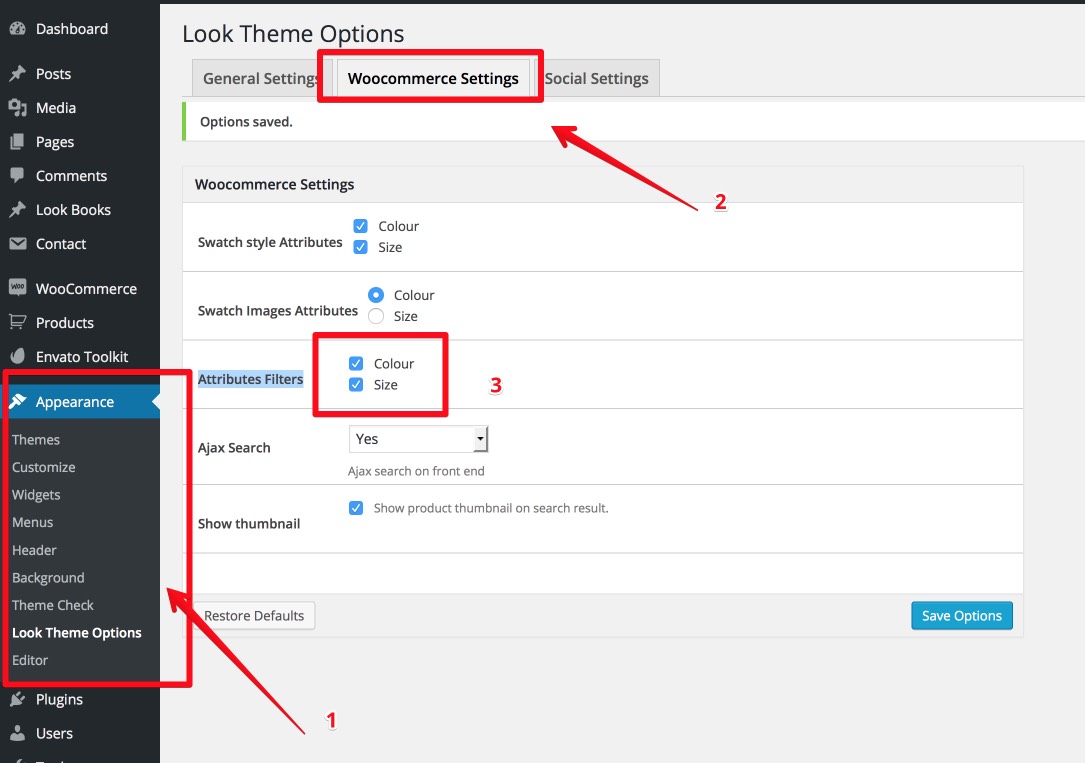Screen dimensions: 1085x763
Task: Click the WooCommerce woo logo icon
Action: (x=17, y=287)
